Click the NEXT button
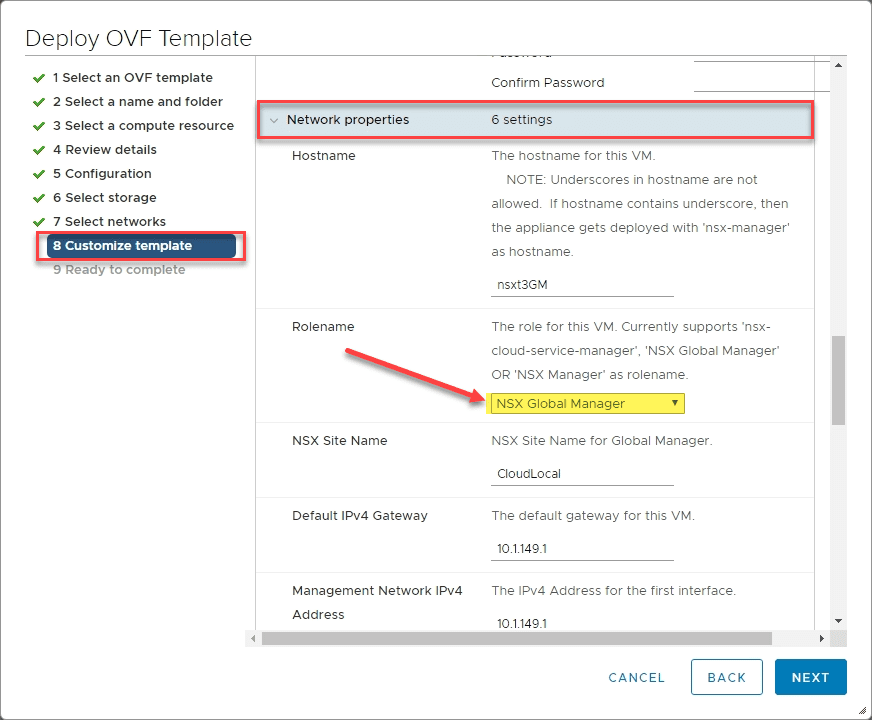 [810, 677]
